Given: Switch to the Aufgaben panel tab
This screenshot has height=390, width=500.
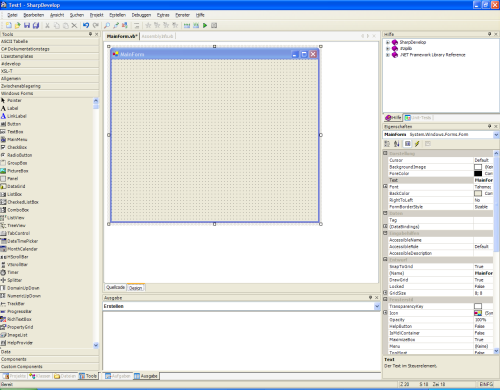Looking at the screenshot, I should pyautogui.click(x=118, y=376).
